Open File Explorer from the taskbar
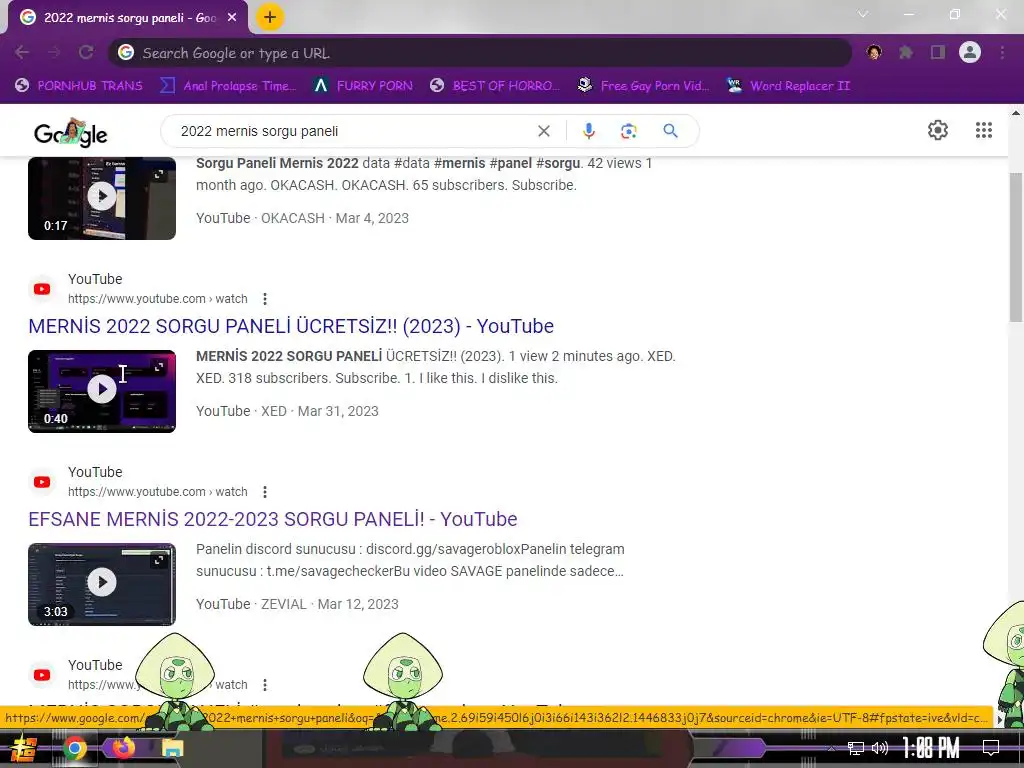The height and width of the screenshot is (768, 1024). 173,748
